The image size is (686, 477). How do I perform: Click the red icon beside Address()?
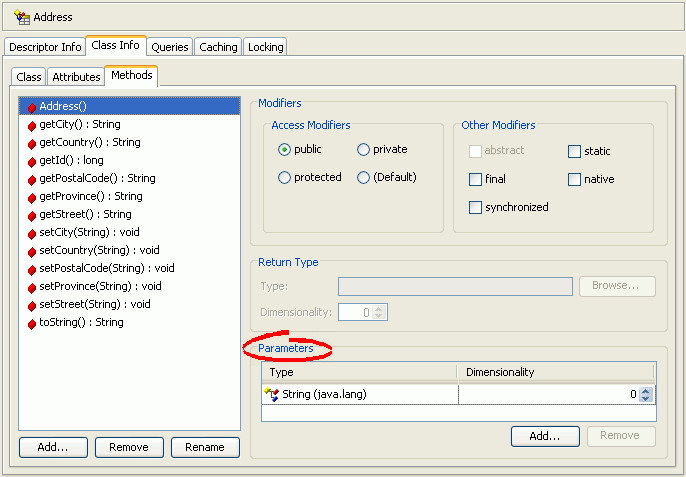tap(32, 107)
